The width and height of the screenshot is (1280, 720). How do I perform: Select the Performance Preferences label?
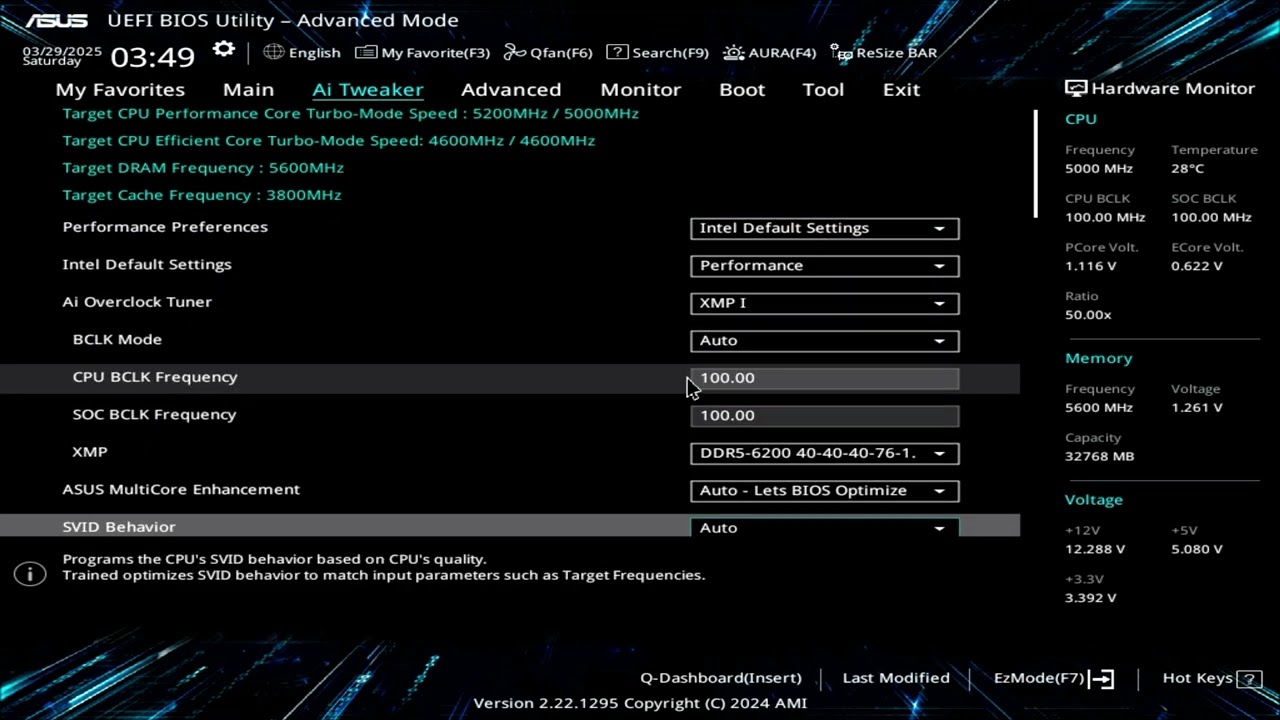click(x=165, y=227)
